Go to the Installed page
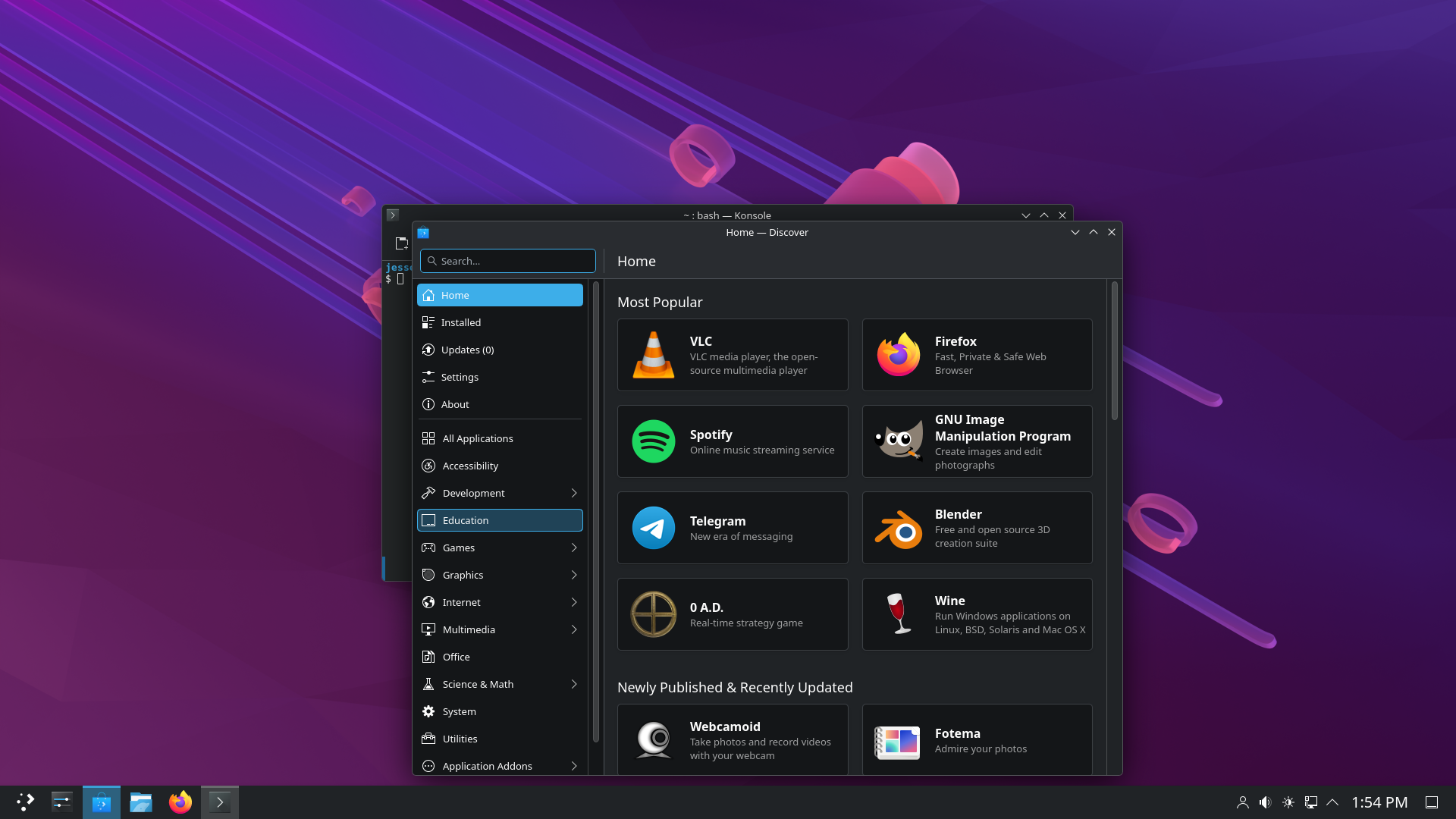Screen dimensions: 1456x819 [500, 322]
